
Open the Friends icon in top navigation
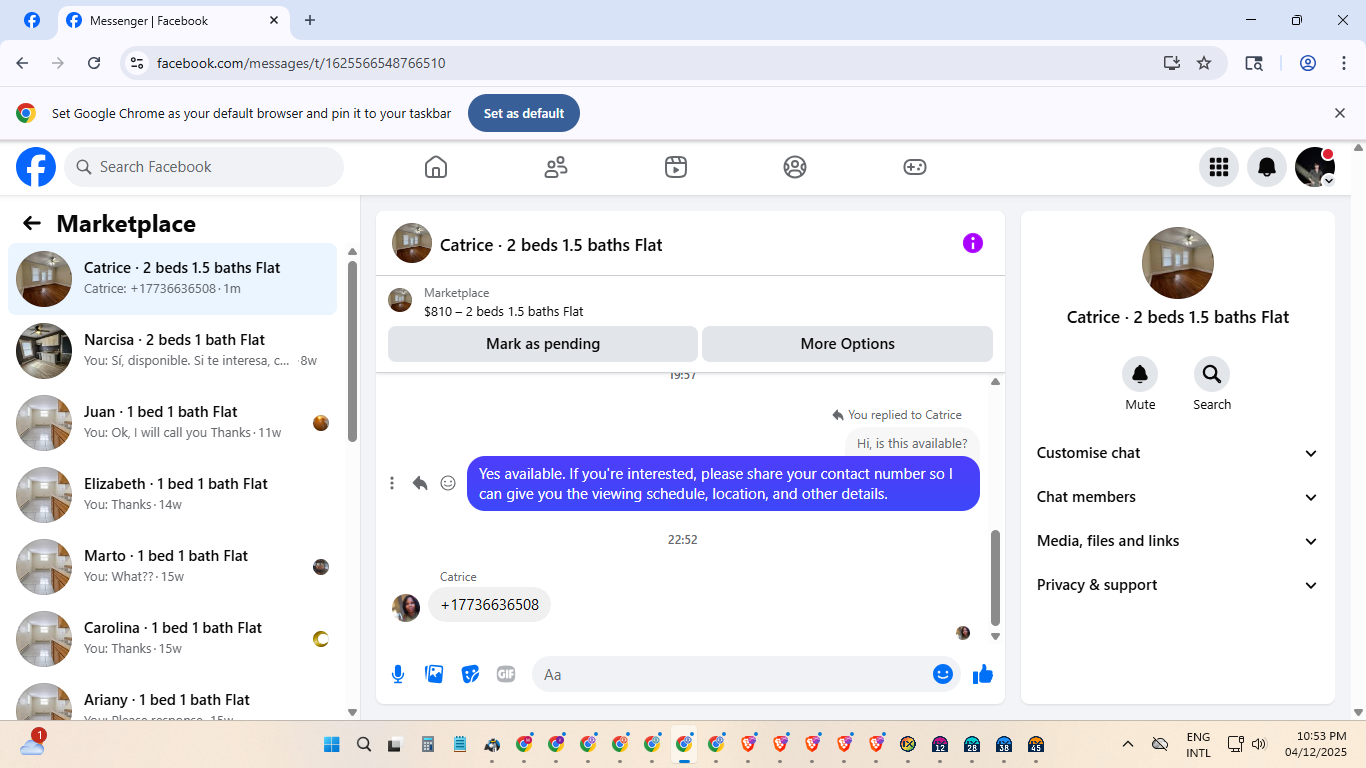(556, 167)
